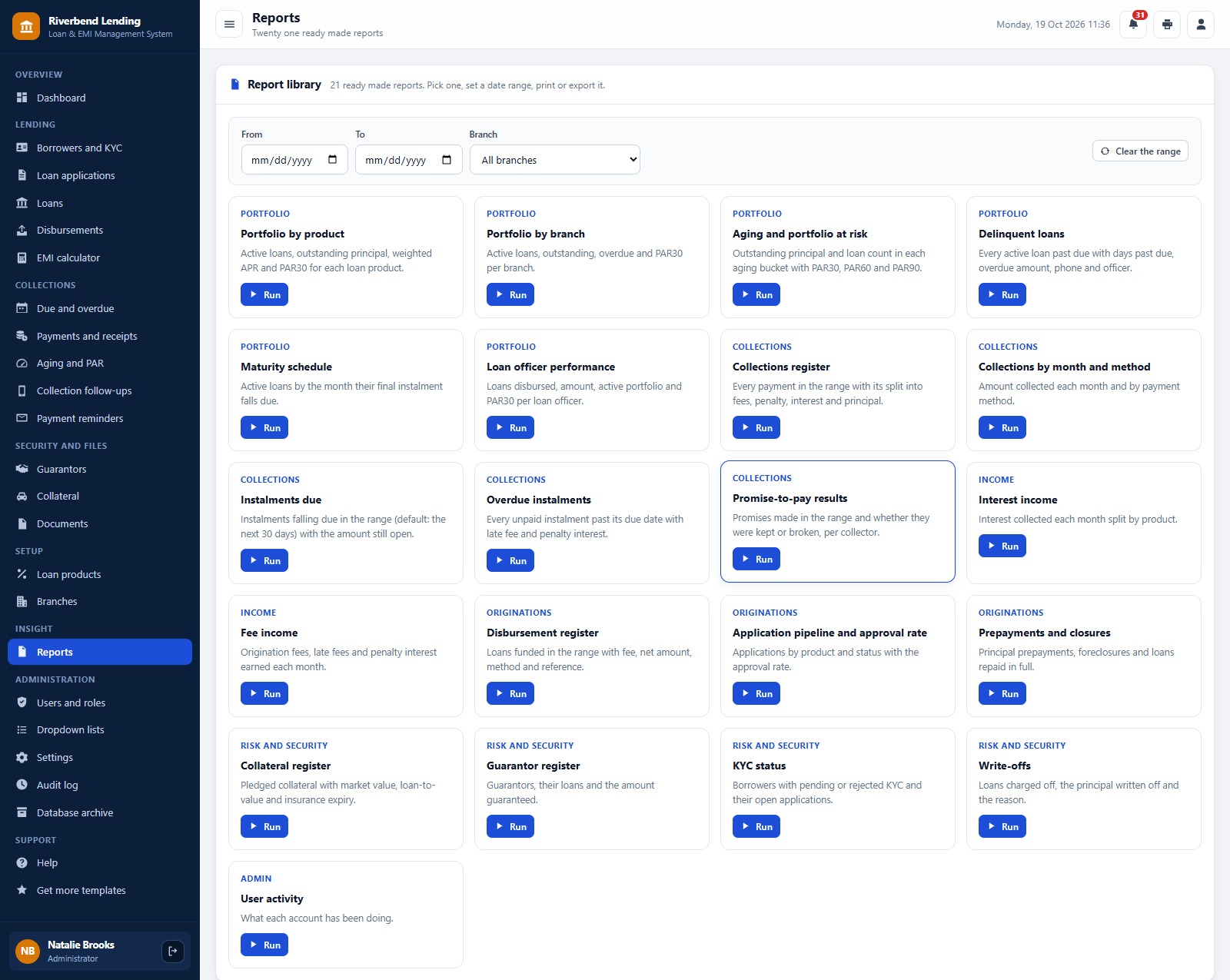Image resolution: width=1230 pixels, height=980 pixels.
Task: Click the Loan products percent icon
Action: click(x=22, y=574)
